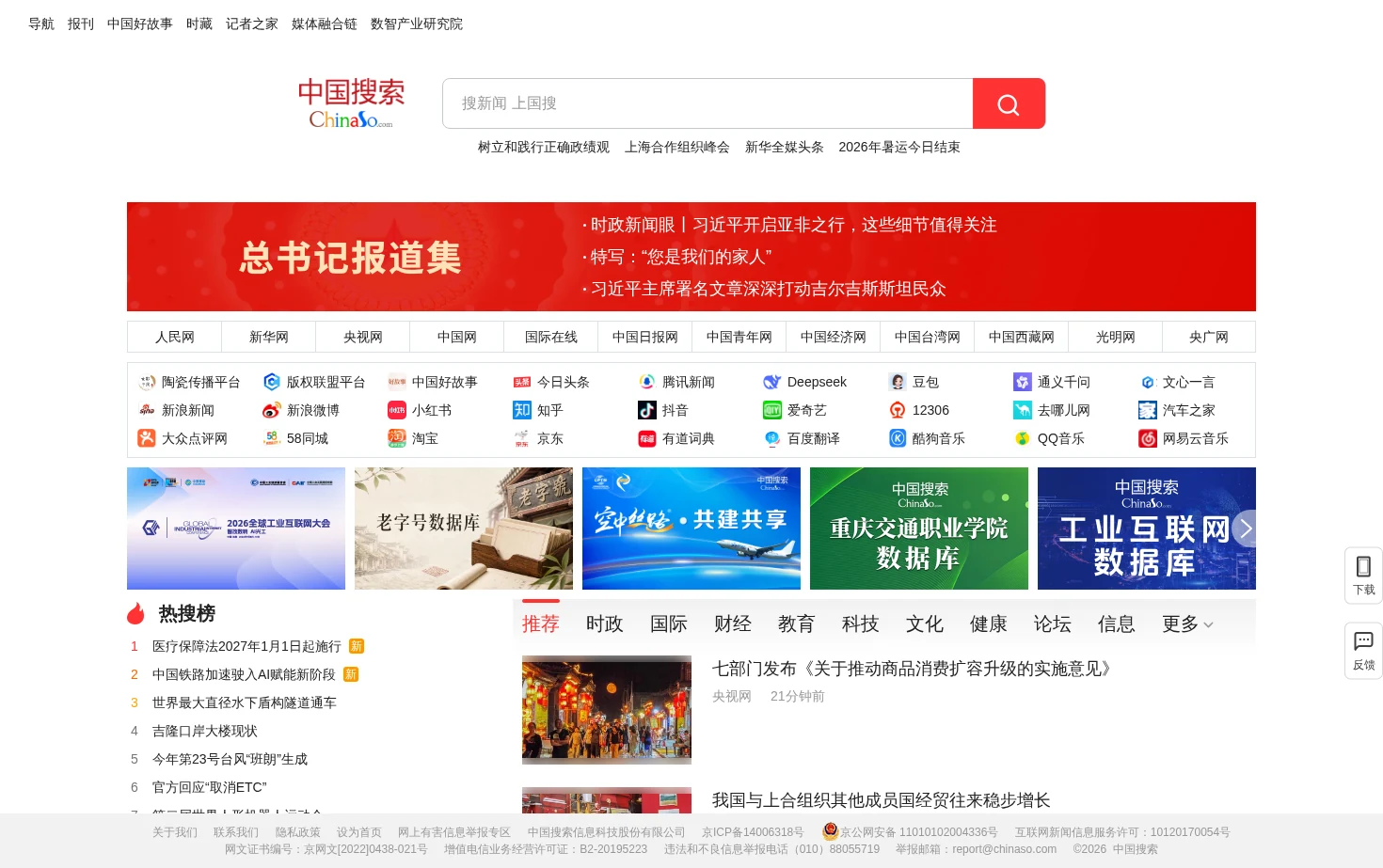Viewport: 1383px width, 868px height.
Task: Open the 文心一言 icon
Action: click(1148, 382)
